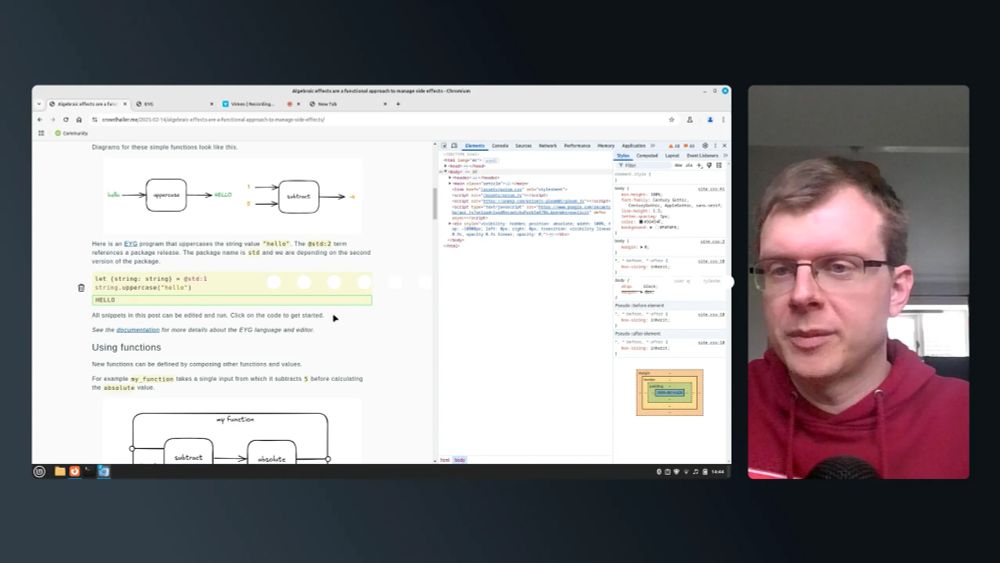Select the Event Listeners sub-tab
This screenshot has width=1000, height=563.
coord(702,156)
